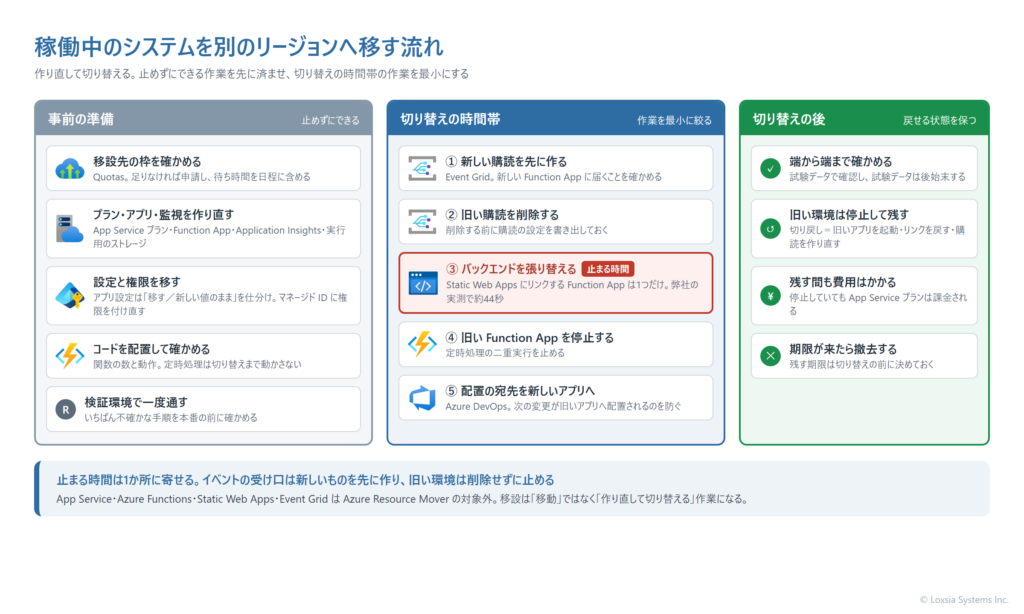Select the 切り替えの時間帯 column header

click(x=556, y=119)
